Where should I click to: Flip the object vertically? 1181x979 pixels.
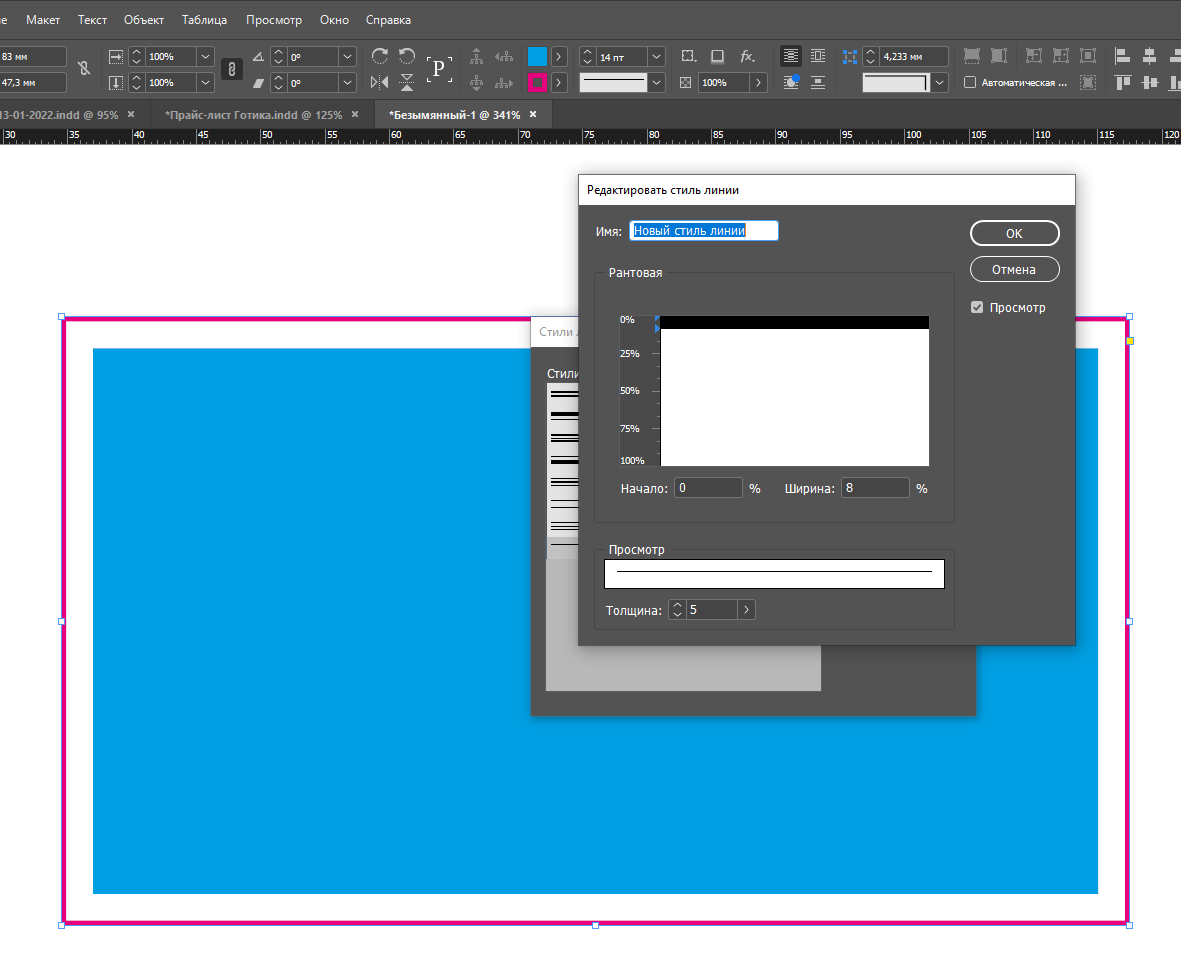[x=407, y=82]
